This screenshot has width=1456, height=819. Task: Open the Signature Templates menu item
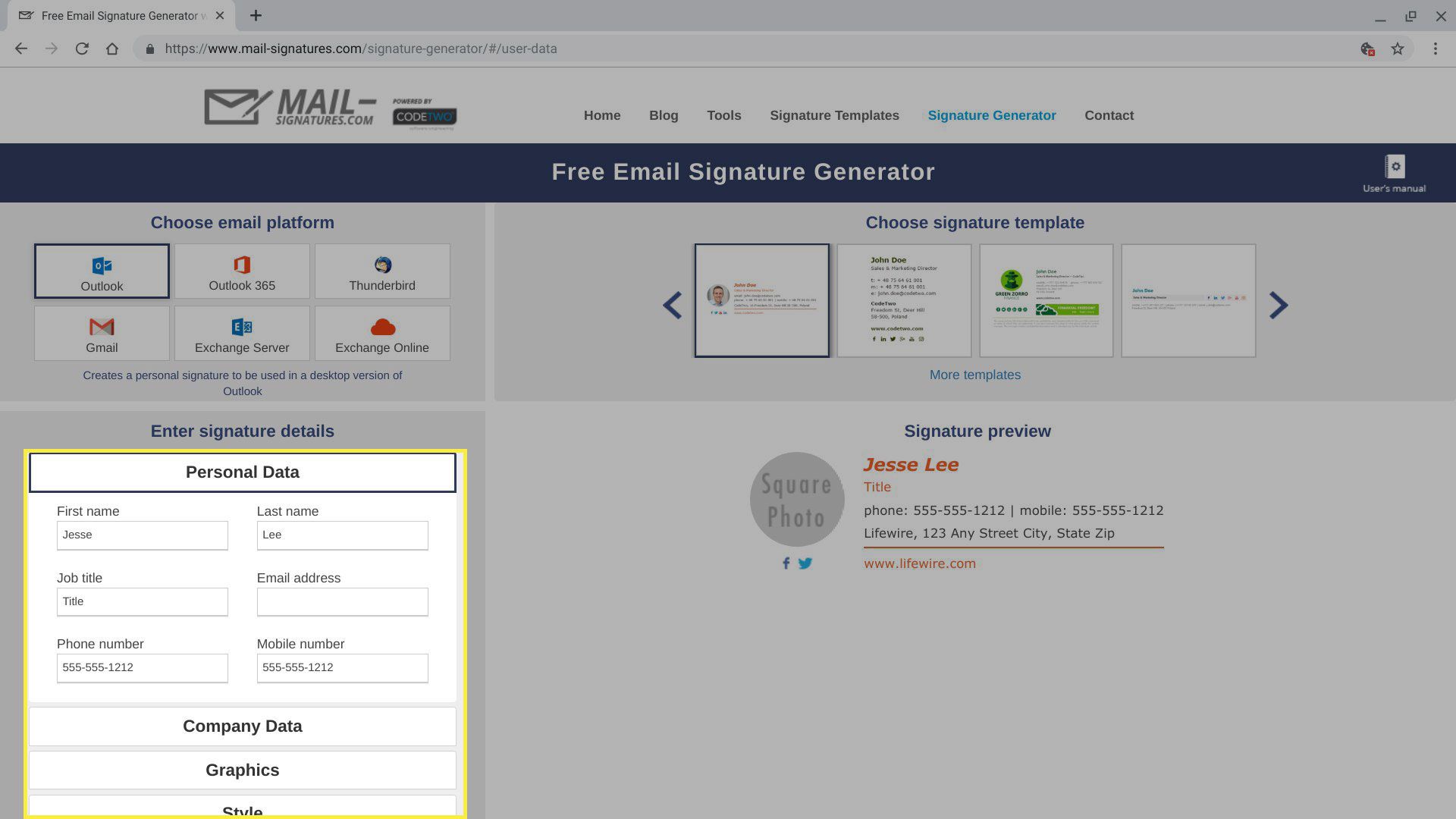click(835, 114)
